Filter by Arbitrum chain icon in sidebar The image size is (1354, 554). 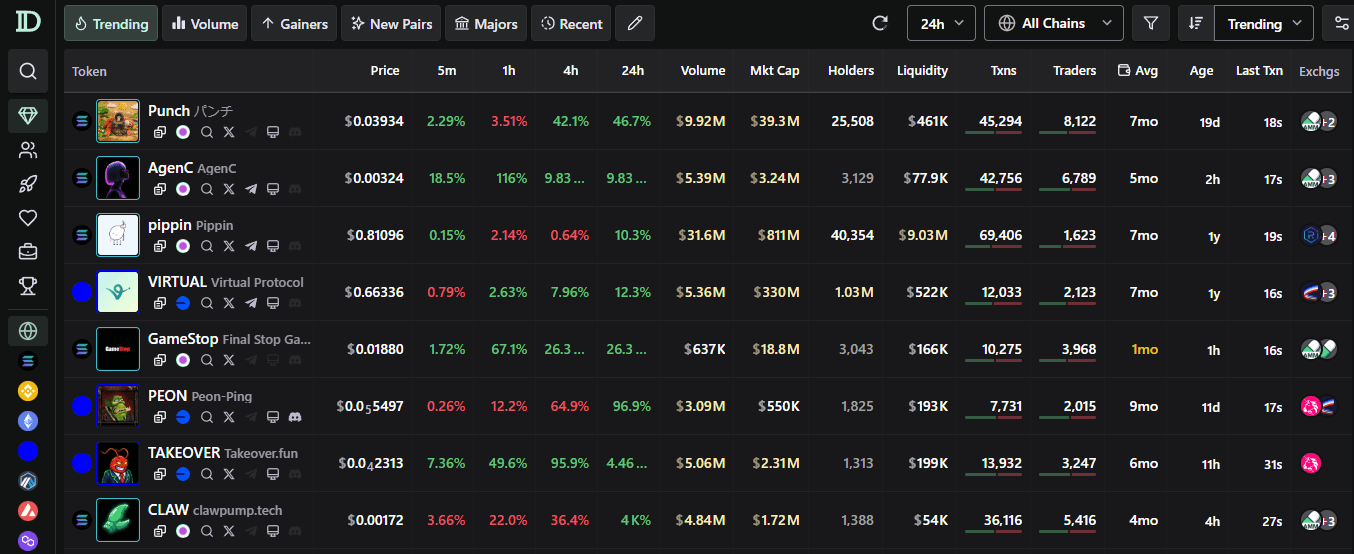click(28, 481)
